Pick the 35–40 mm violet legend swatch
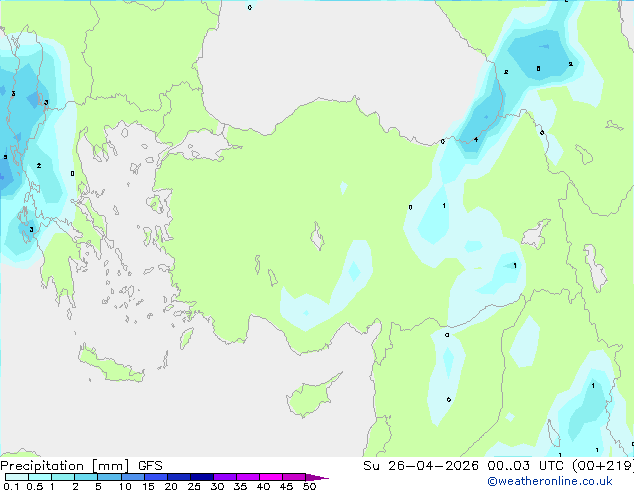 pos(248,477)
